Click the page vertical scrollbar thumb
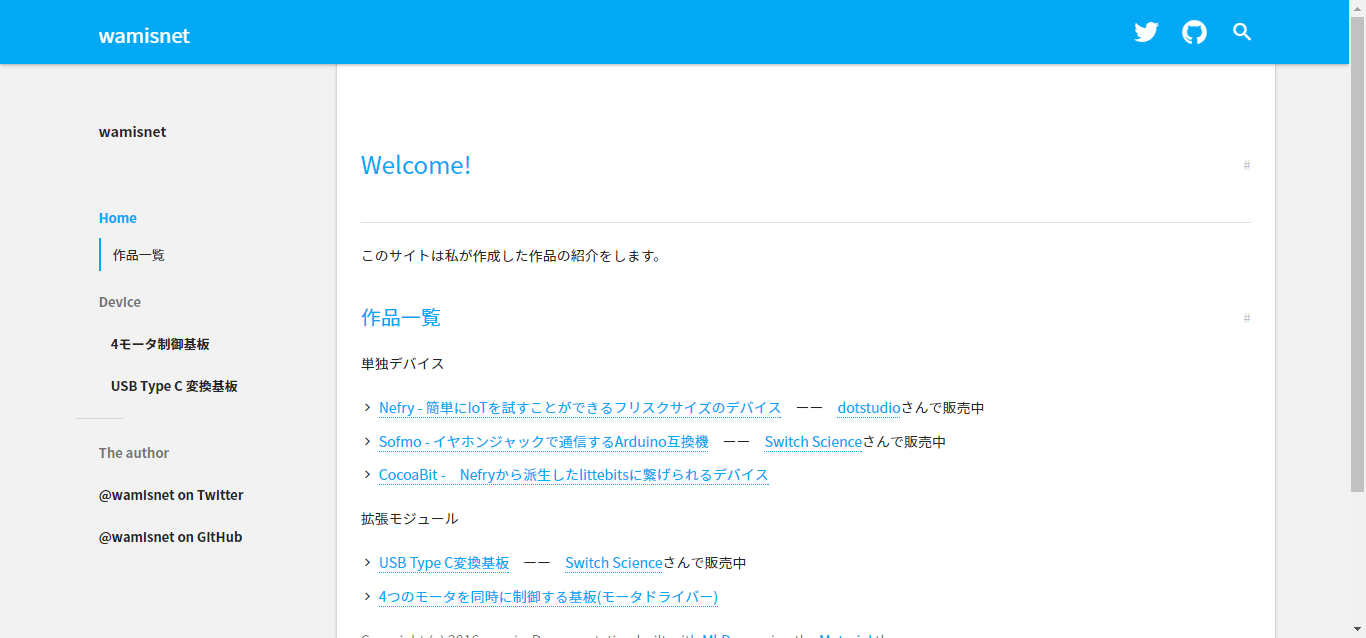The height and width of the screenshot is (638, 1366). click(x=1357, y=252)
